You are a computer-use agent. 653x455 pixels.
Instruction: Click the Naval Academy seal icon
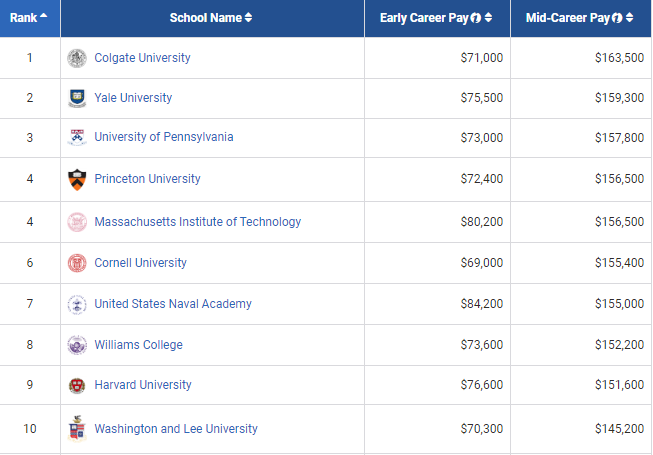tap(77, 304)
